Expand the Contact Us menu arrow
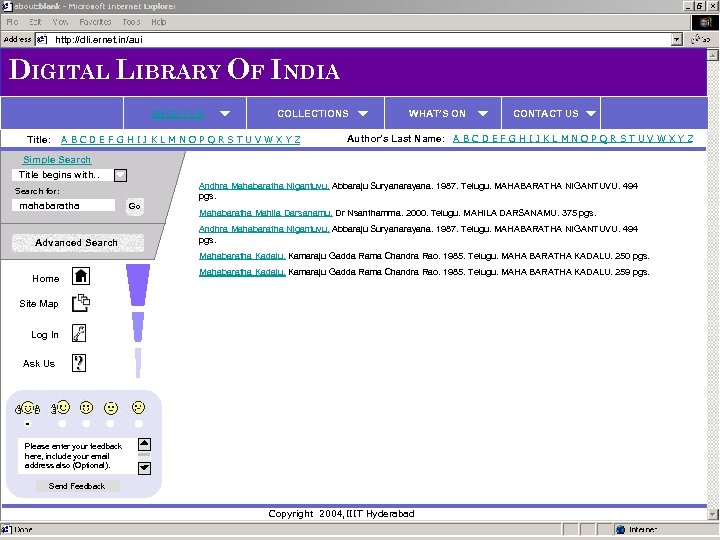720x540 pixels. 591,113
